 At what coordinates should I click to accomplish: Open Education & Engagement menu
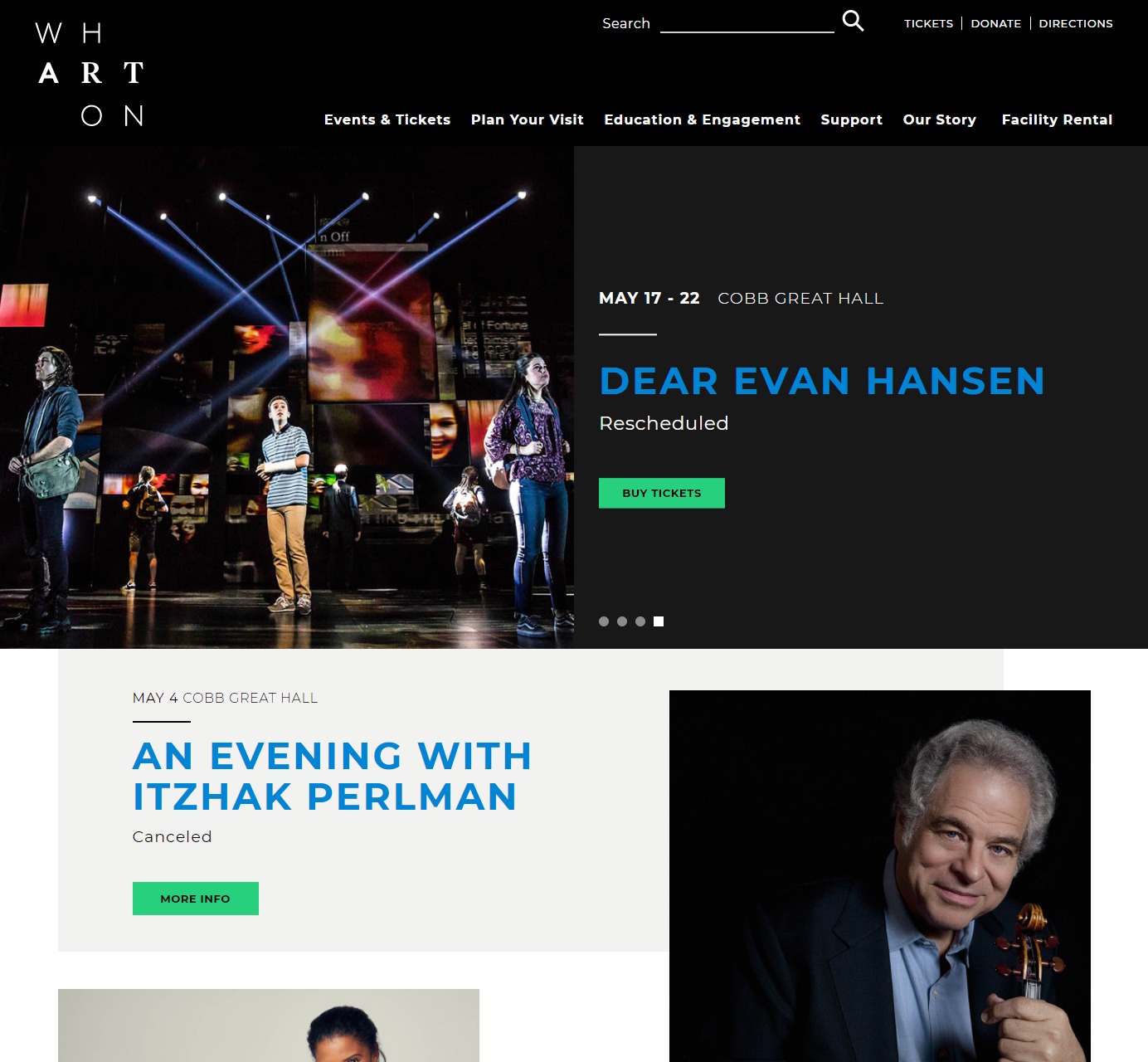[x=703, y=119]
